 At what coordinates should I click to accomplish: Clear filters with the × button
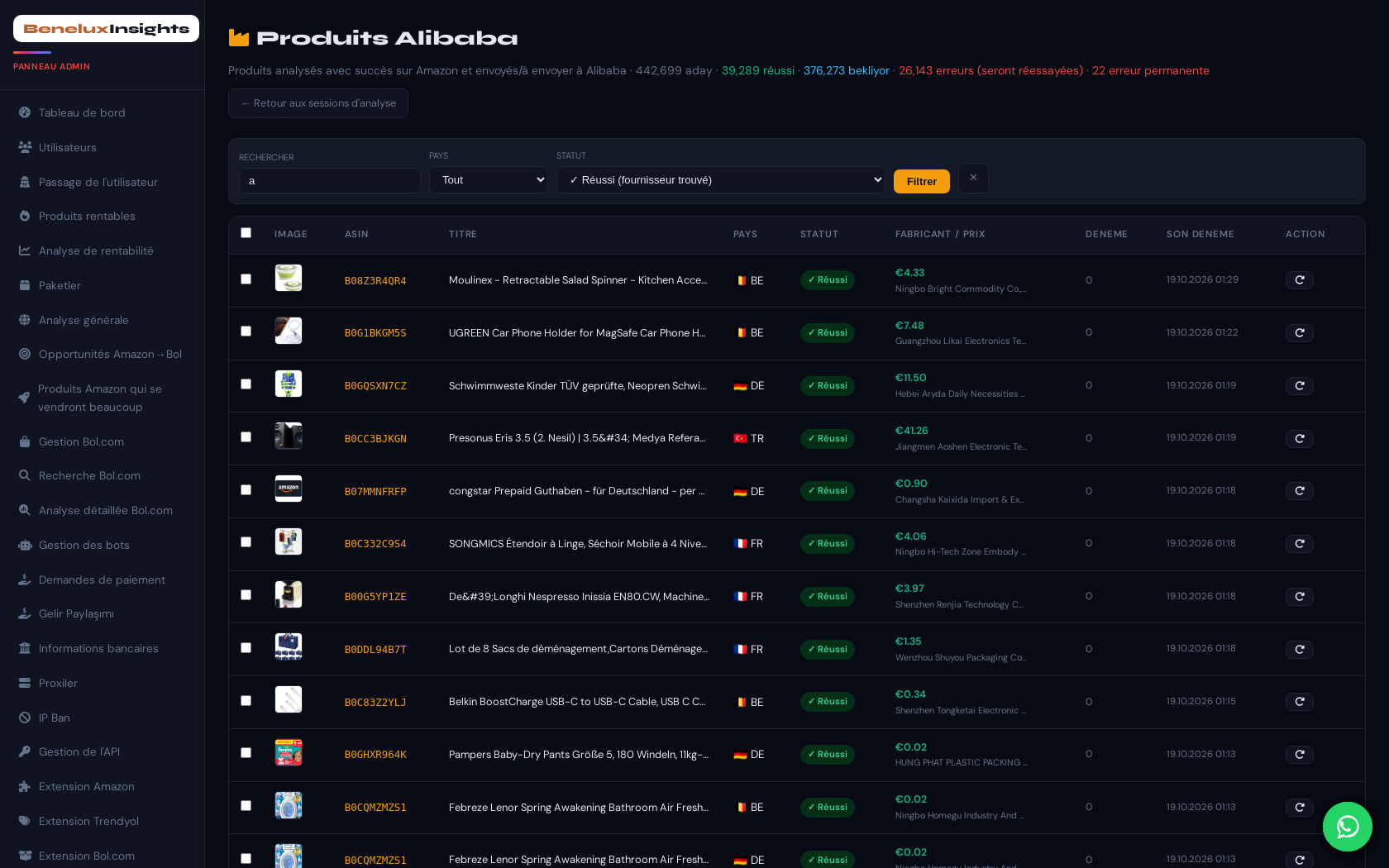[x=973, y=179]
